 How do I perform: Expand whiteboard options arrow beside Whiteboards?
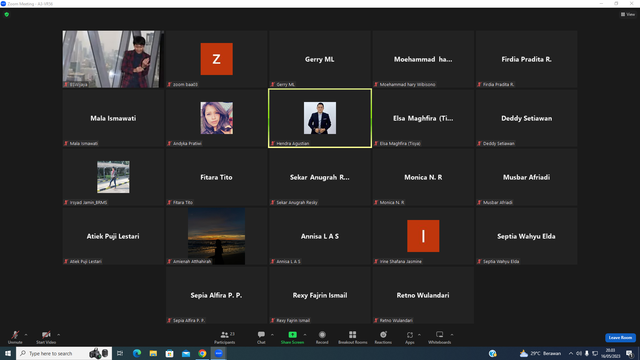click(452, 335)
